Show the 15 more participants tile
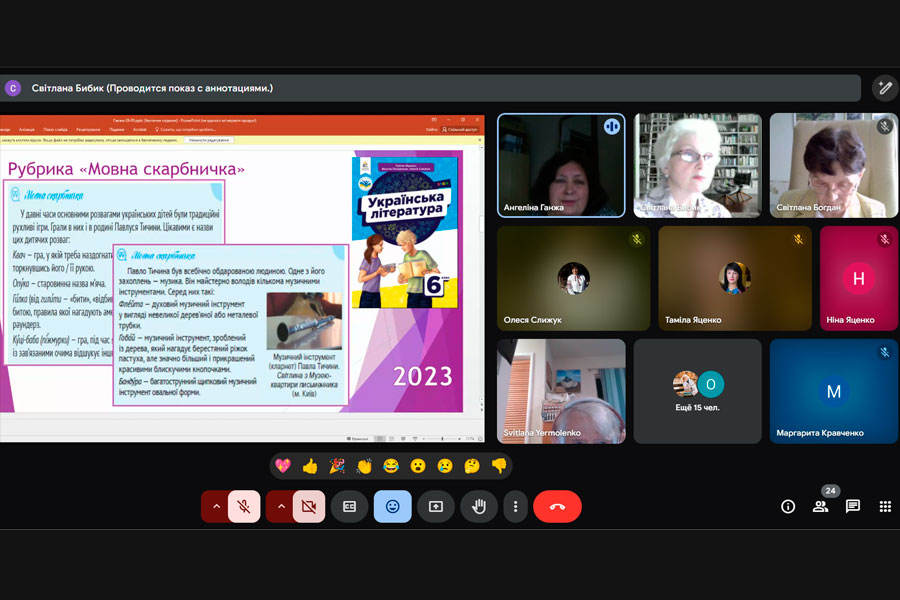900x600 pixels. pyautogui.click(x=697, y=391)
